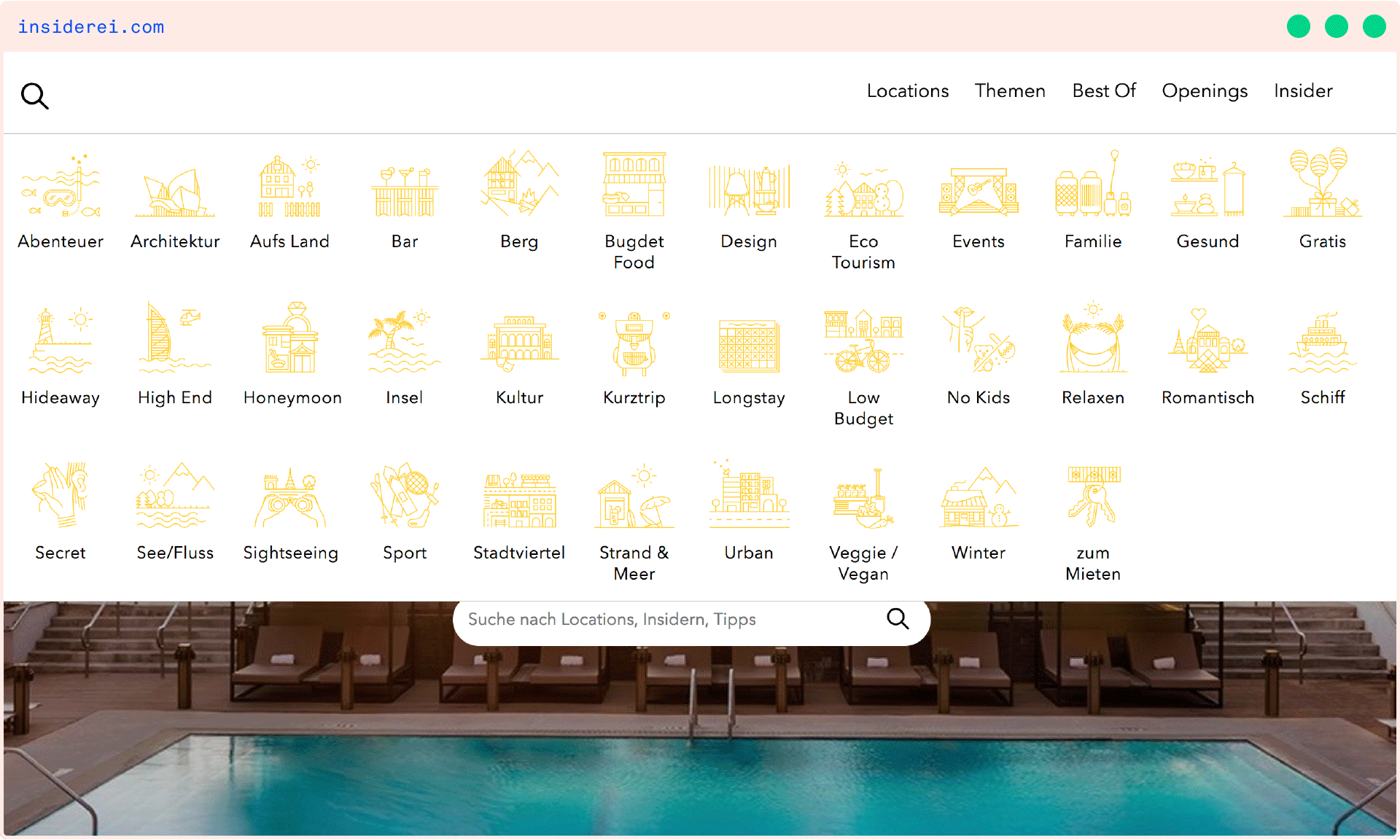Select the Relaxen hammock icon
The width and height of the screenshot is (1400, 840).
pyautogui.click(x=1092, y=341)
